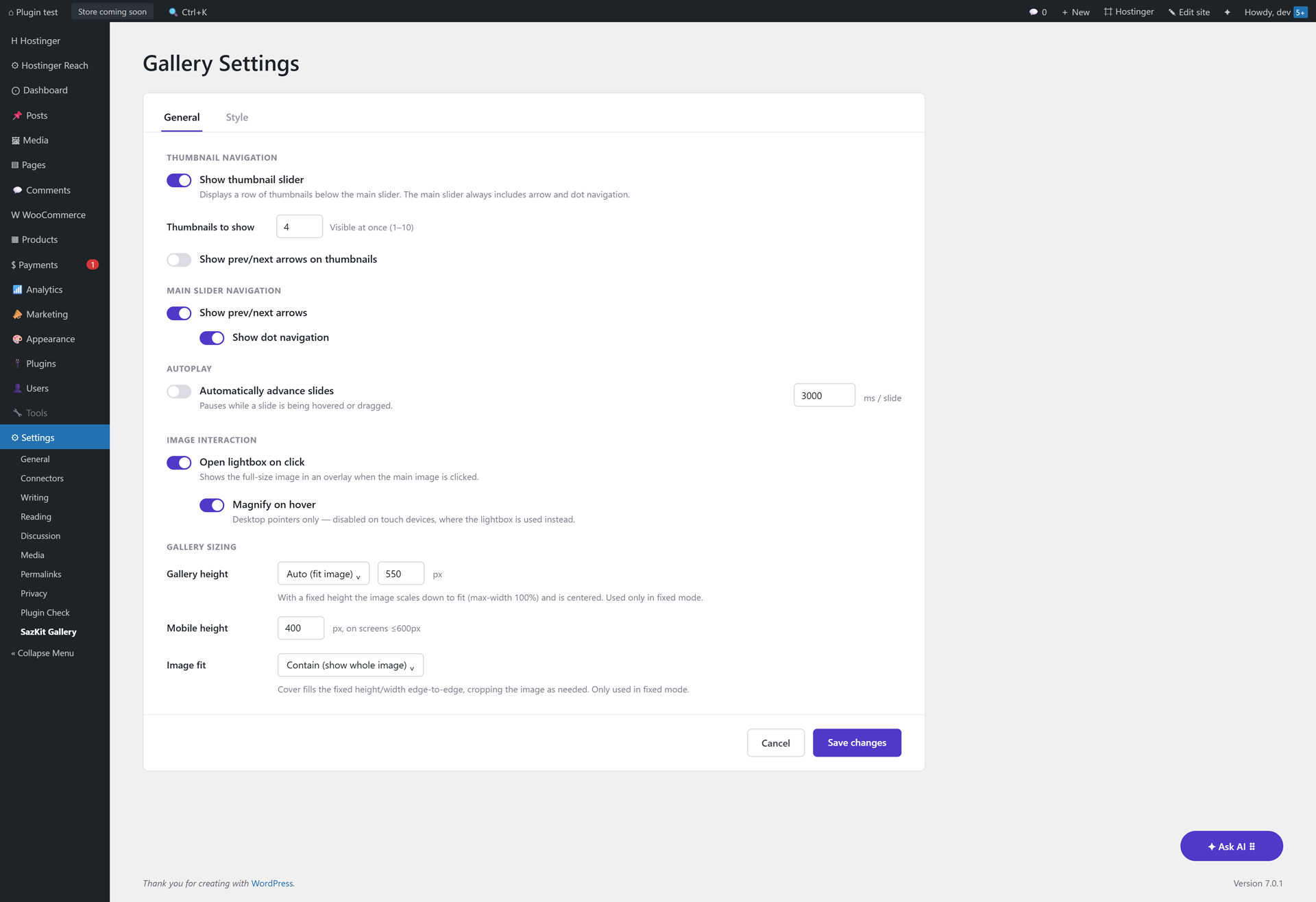Click the Plugins plug icon
This screenshot has height=902, width=1316.
pos(17,364)
